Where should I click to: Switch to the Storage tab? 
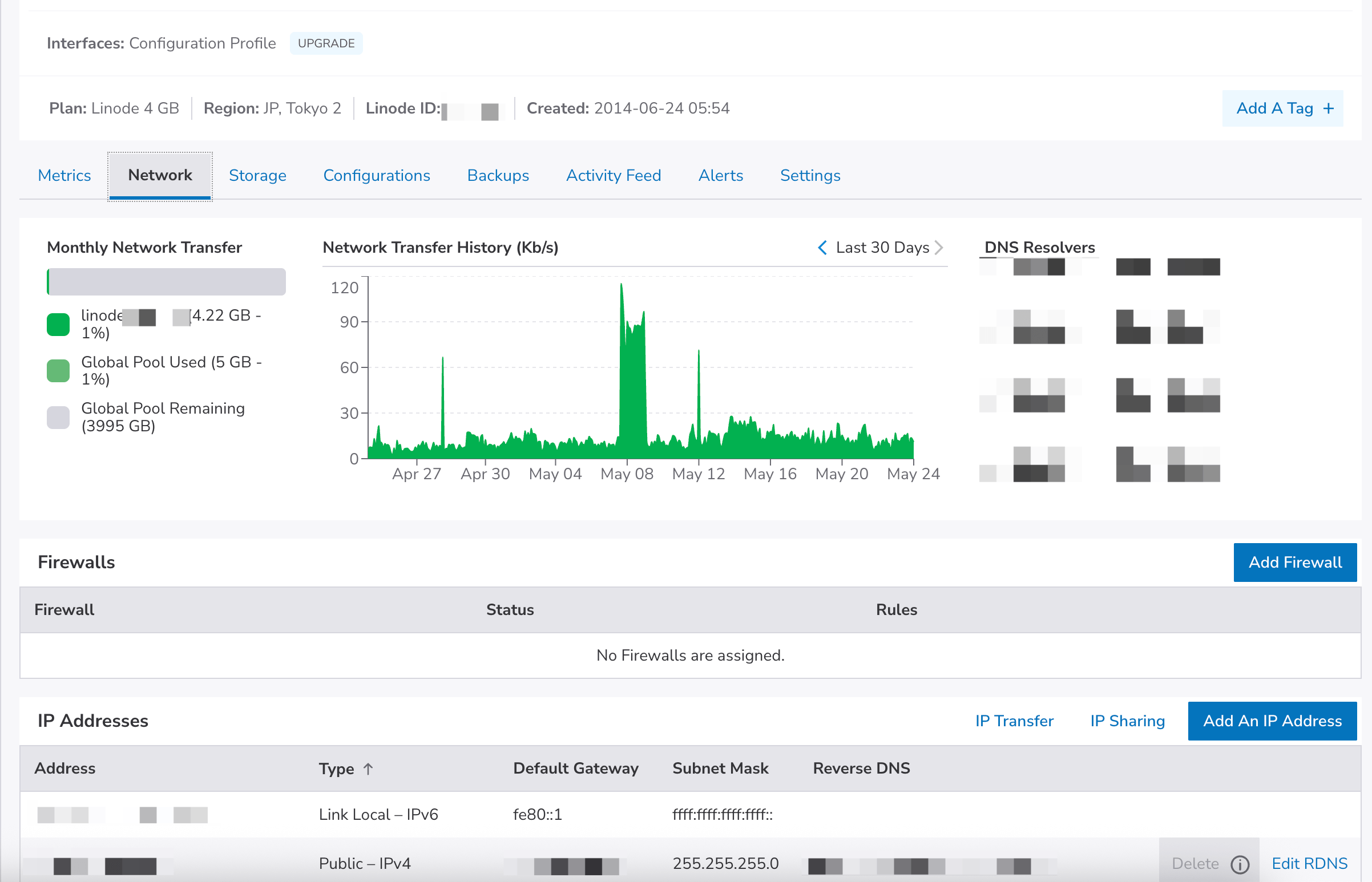(x=257, y=175)
